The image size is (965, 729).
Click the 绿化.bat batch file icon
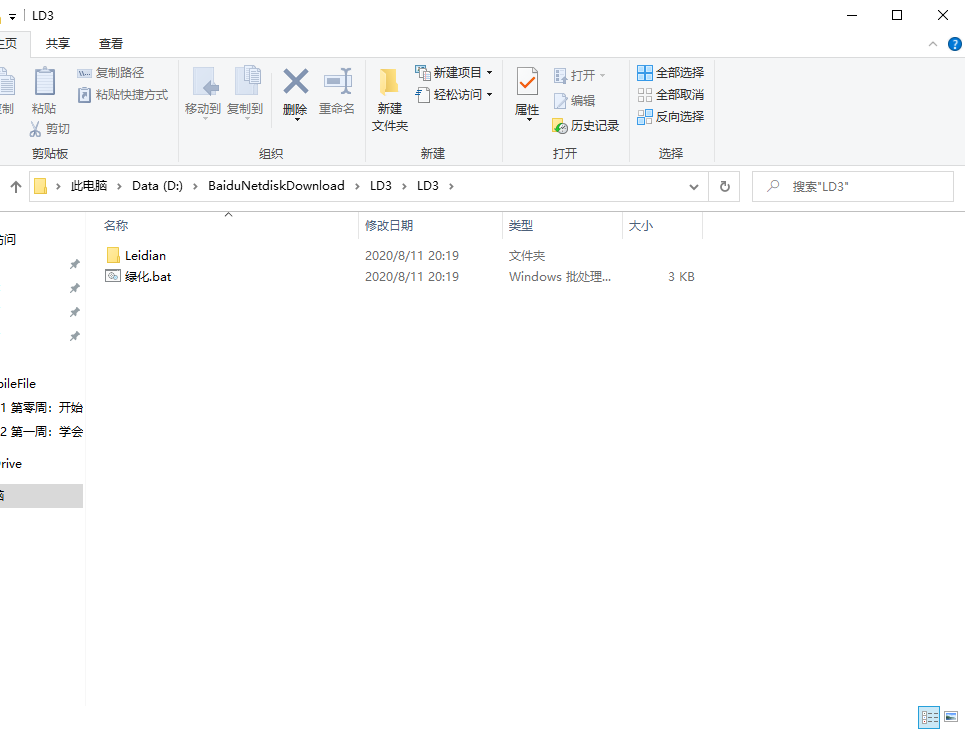tap(113, 276)
